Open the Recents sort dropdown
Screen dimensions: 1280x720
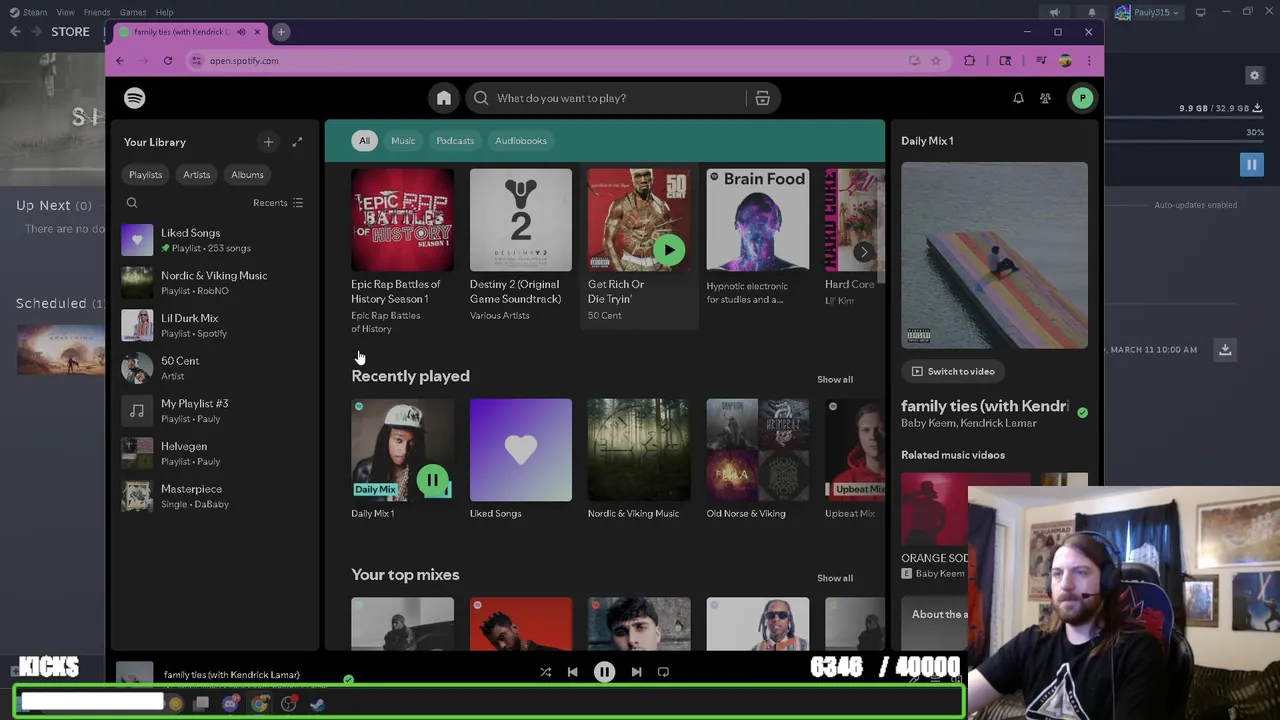click(x=278, y=203)
